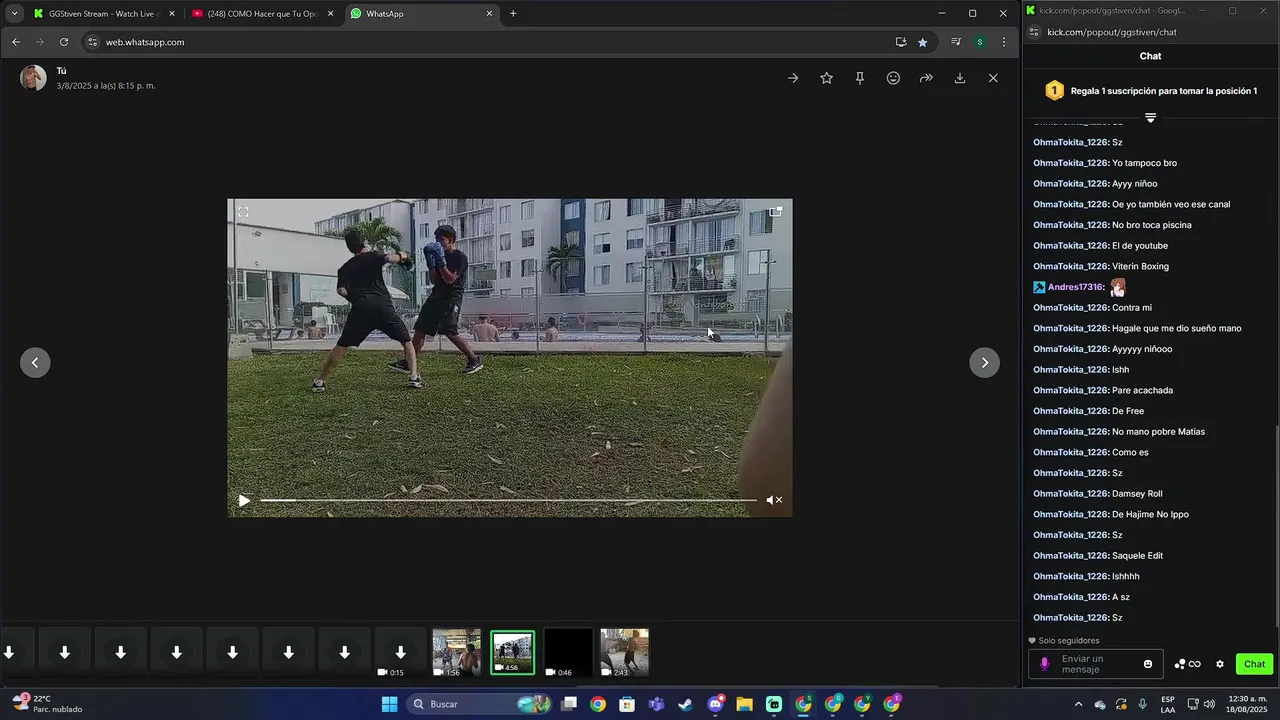
Task: Close the YouTube tab
Action: click(x=330, y=14)
